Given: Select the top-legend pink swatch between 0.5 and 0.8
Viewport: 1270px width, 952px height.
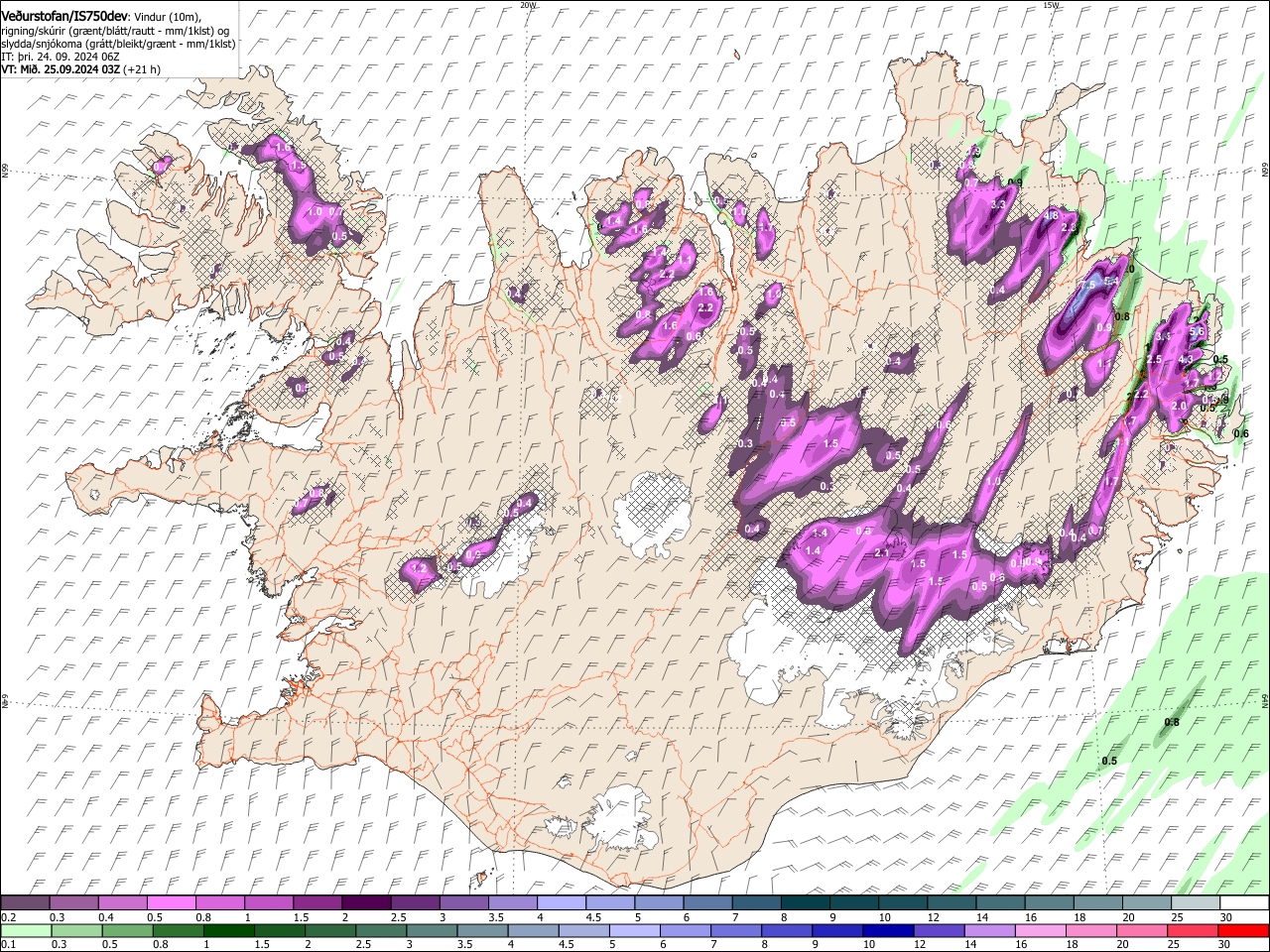Looking at the screenshot, I should (171, 902).
